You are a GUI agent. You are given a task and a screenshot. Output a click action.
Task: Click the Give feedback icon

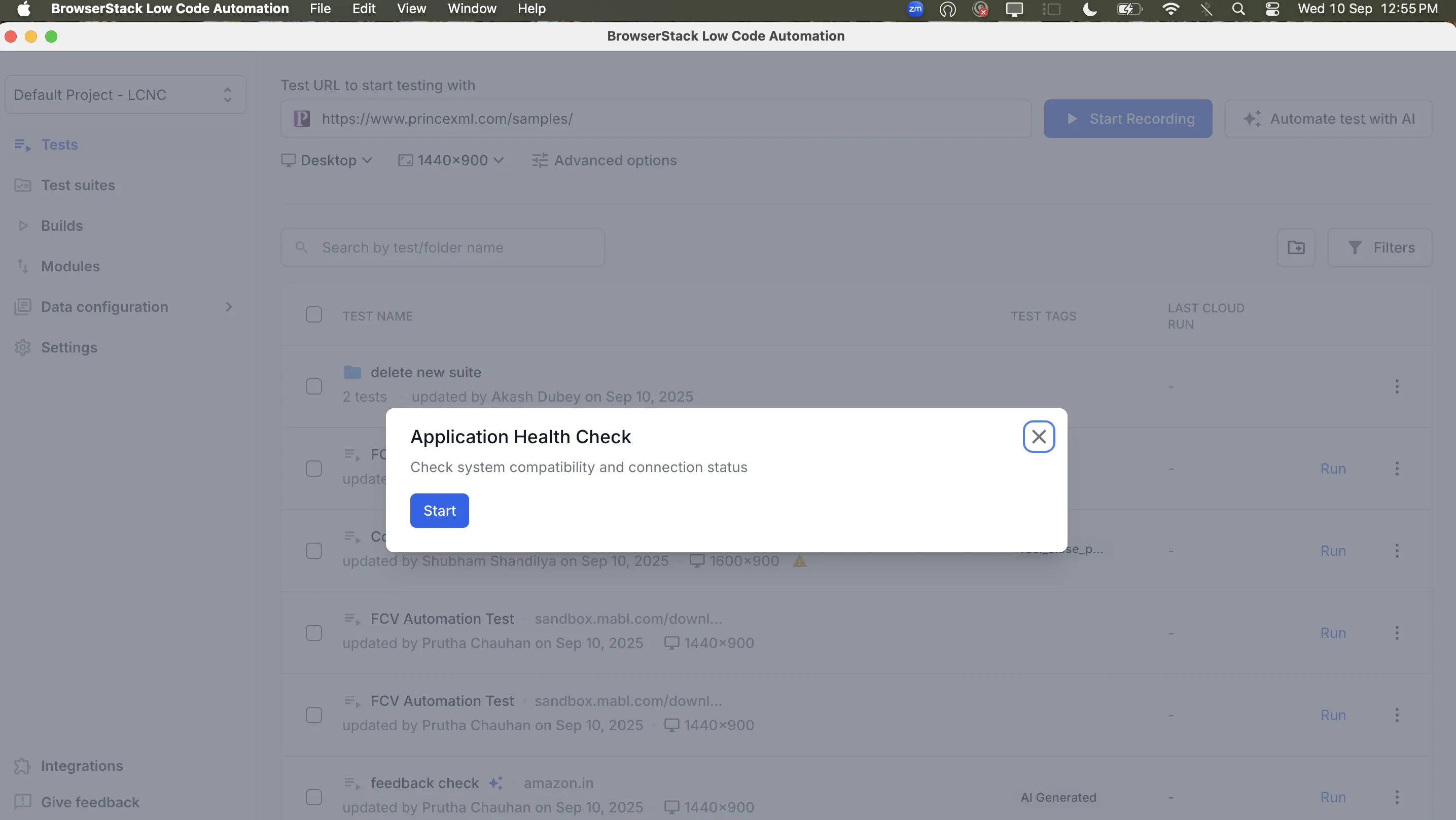point(23,802)
